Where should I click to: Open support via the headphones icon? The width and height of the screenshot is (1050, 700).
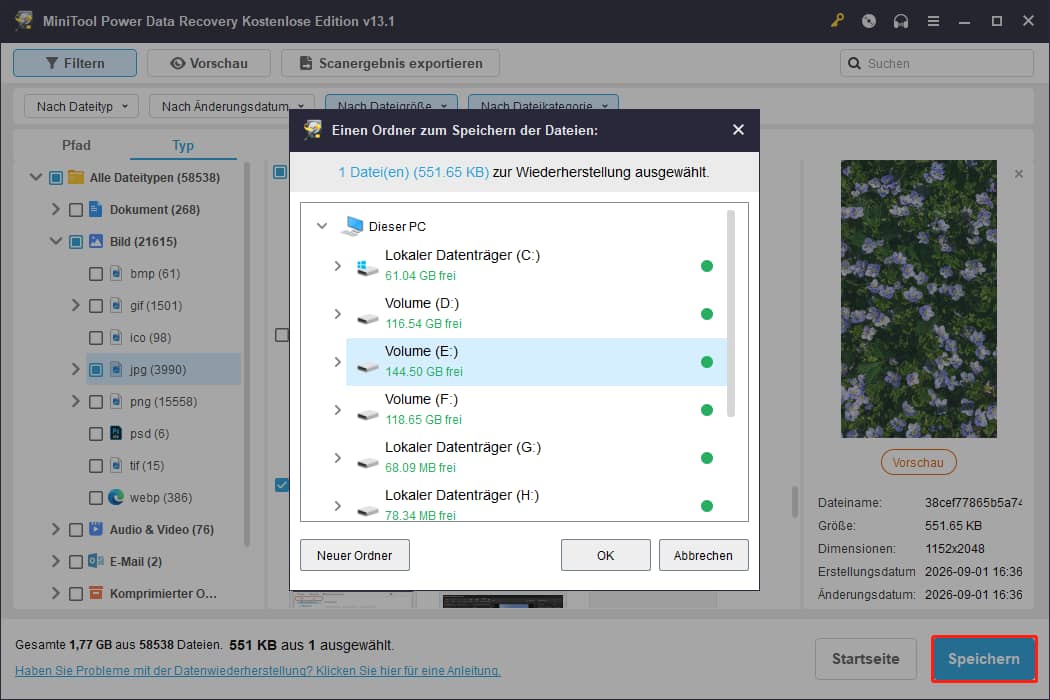pyautogui.click(x=901, y=21)
